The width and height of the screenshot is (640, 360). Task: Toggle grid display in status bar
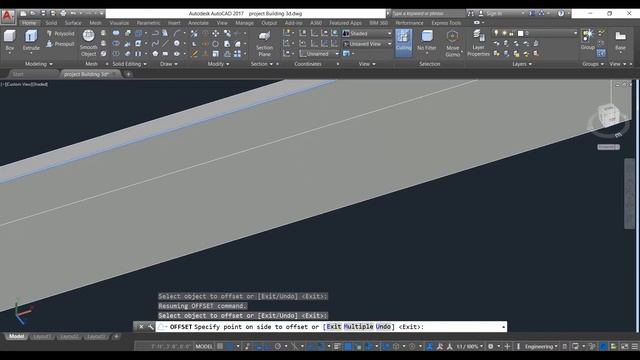(x=220, y=347)
